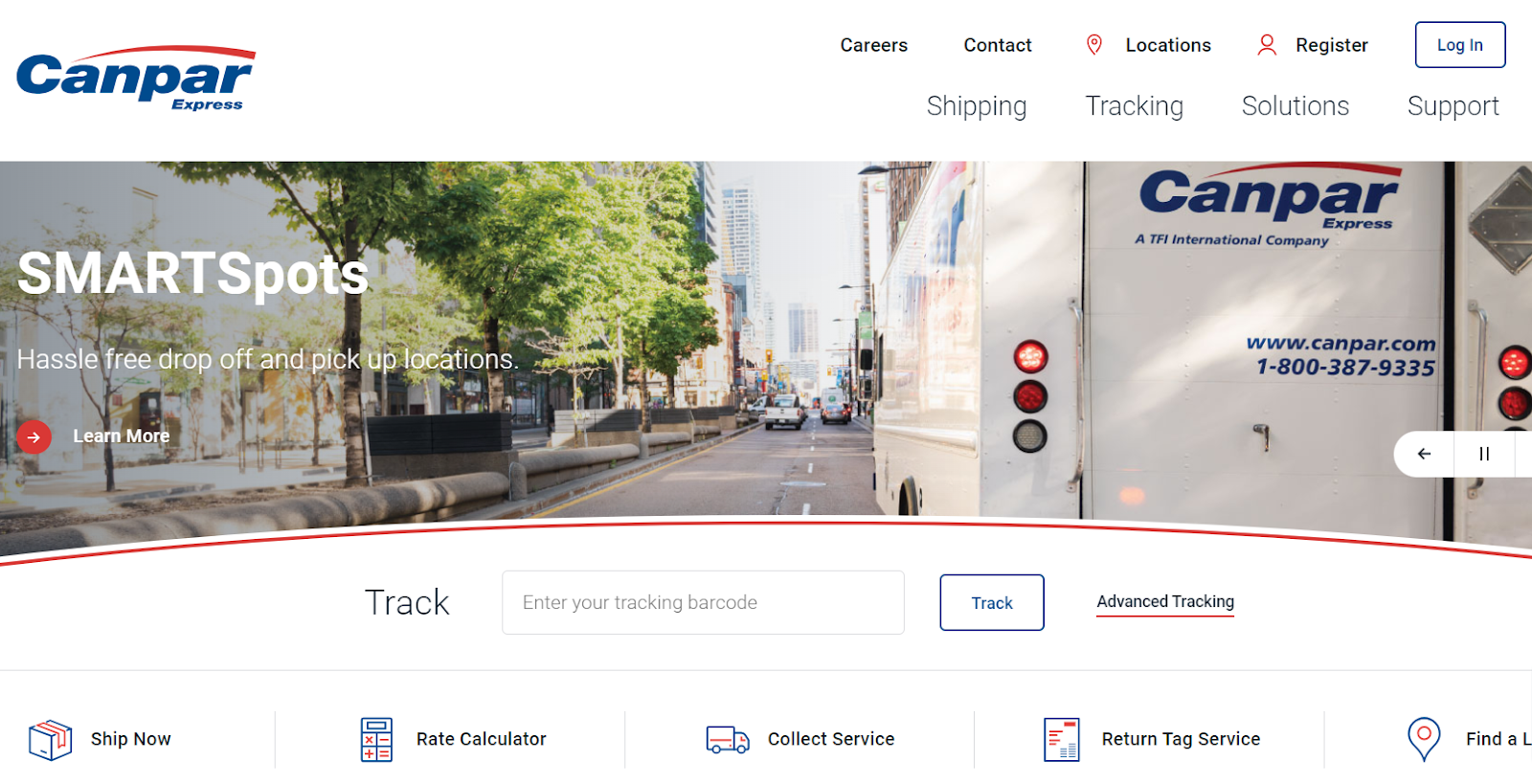Open the Contact page

[x=998, y=45]
